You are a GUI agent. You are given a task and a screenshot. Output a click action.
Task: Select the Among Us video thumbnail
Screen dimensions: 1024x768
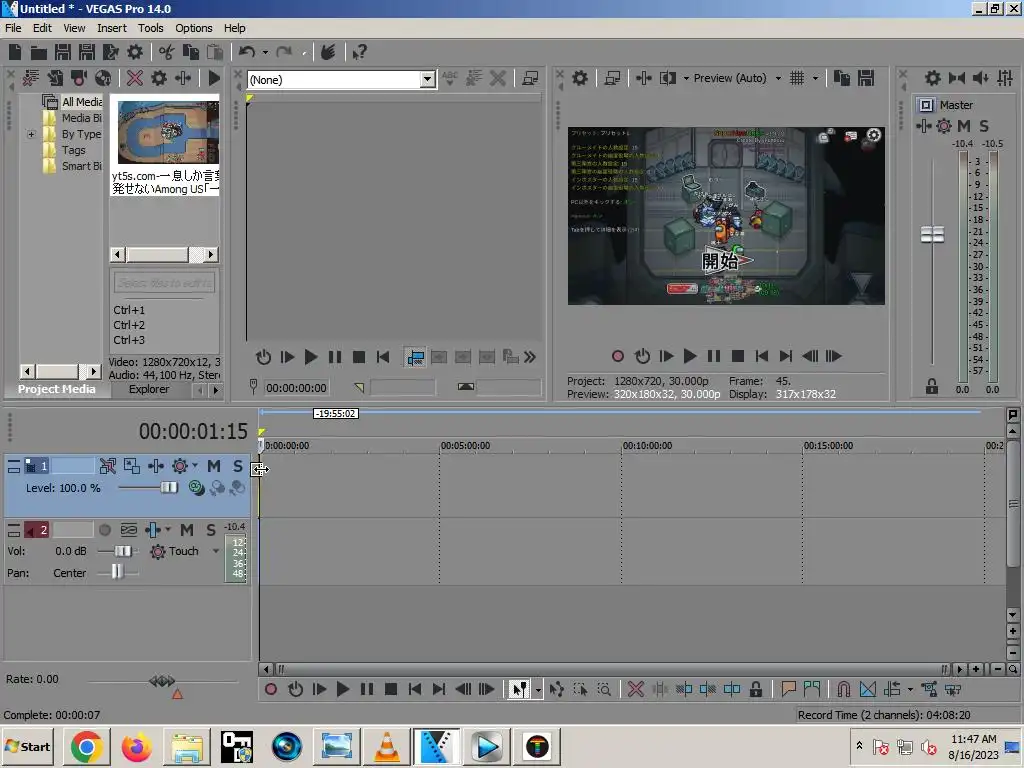(x=168, y=133)
